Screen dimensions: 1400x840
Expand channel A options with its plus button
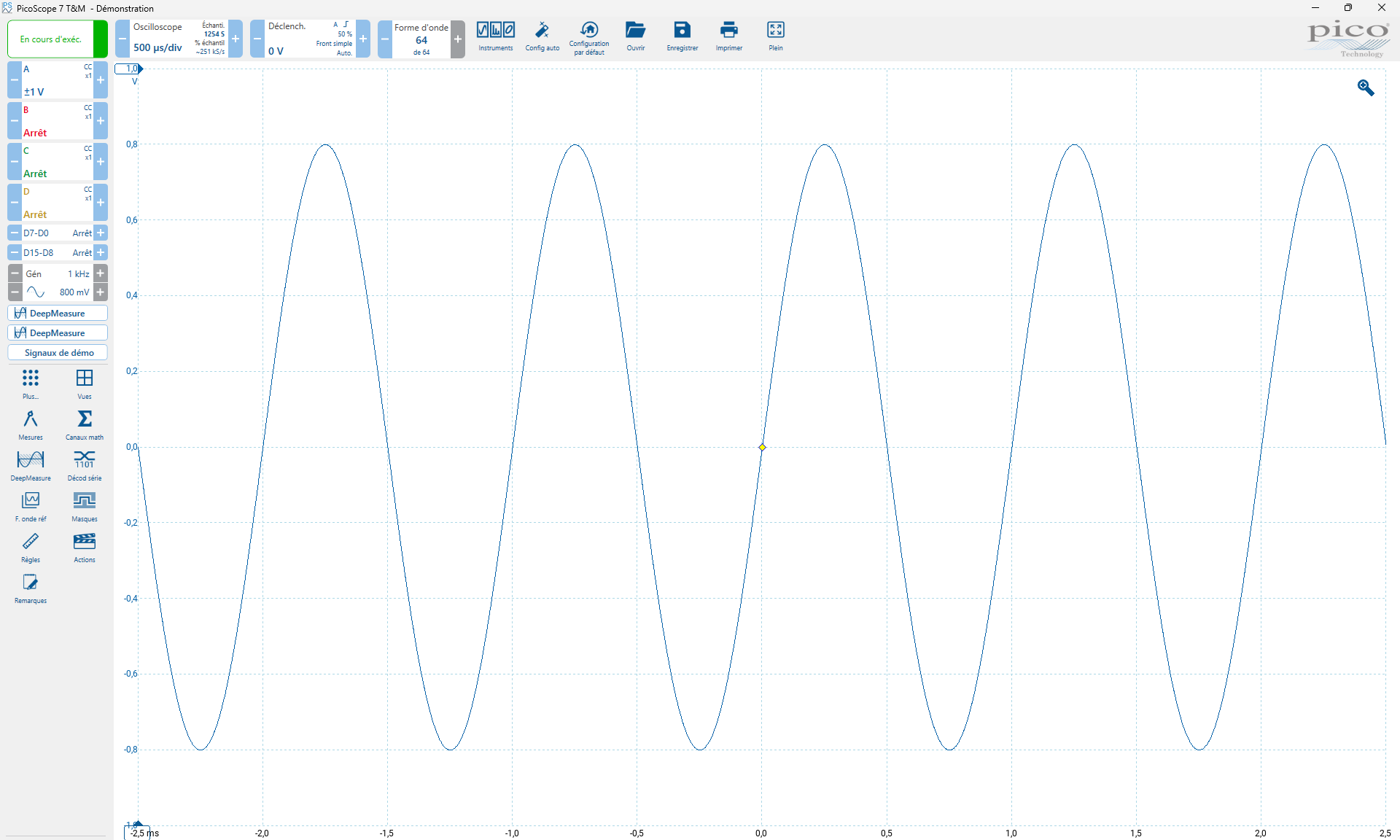pyautogui.click(x=101, y=80)
